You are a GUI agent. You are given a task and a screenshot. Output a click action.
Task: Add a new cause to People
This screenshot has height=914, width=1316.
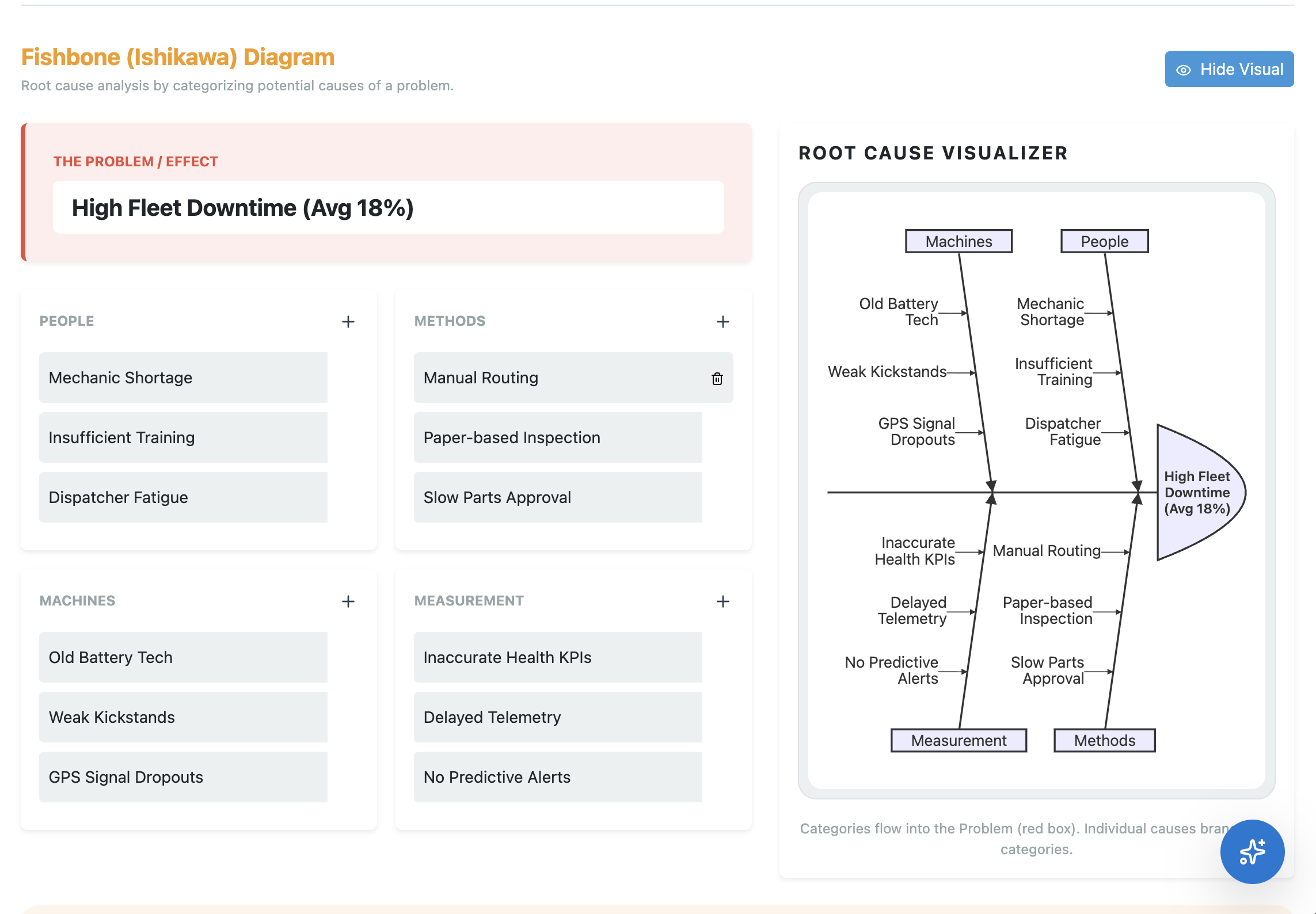coord(348,322)
